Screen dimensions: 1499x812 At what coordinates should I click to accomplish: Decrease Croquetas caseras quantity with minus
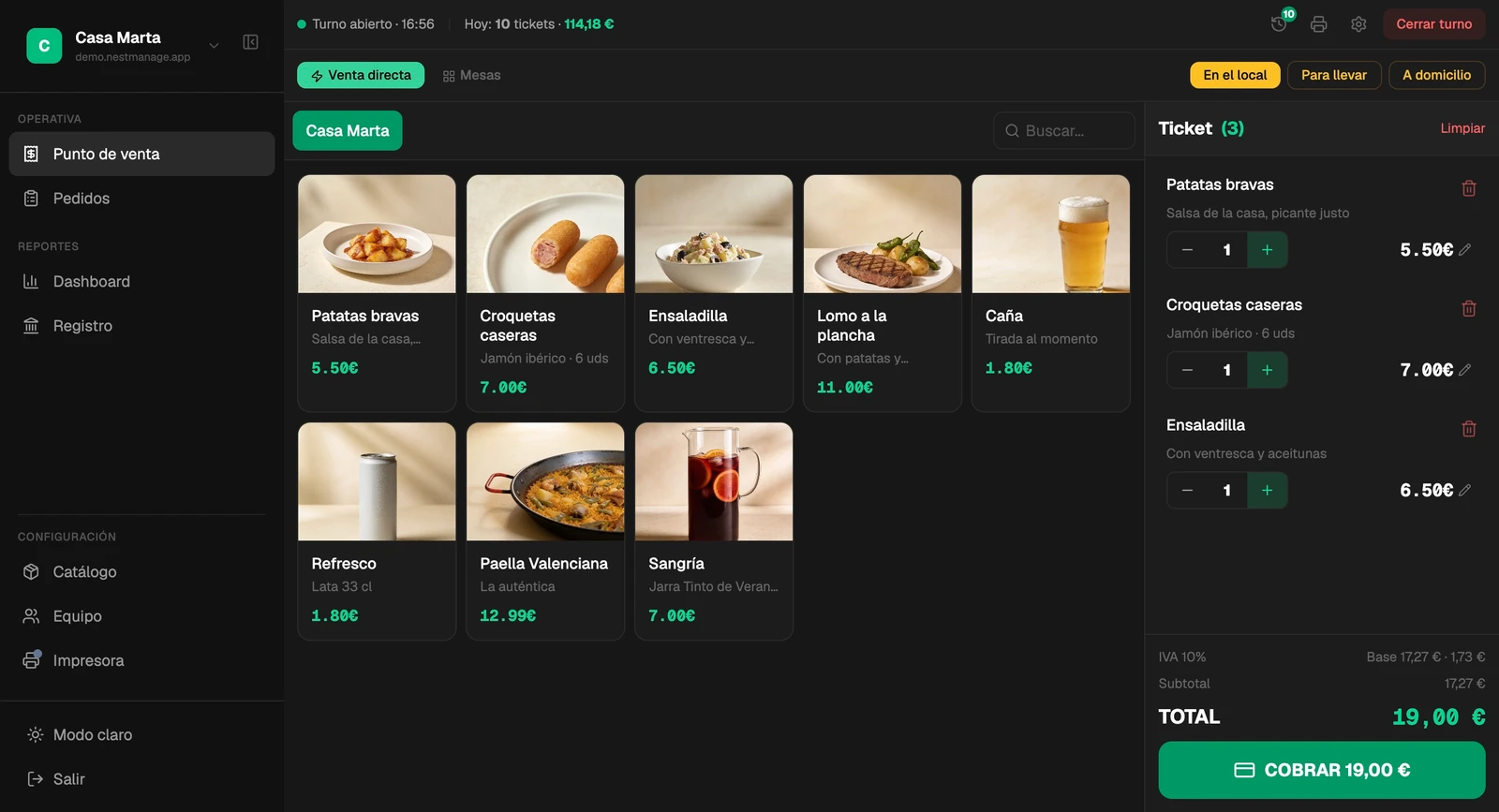point(1187,370)
